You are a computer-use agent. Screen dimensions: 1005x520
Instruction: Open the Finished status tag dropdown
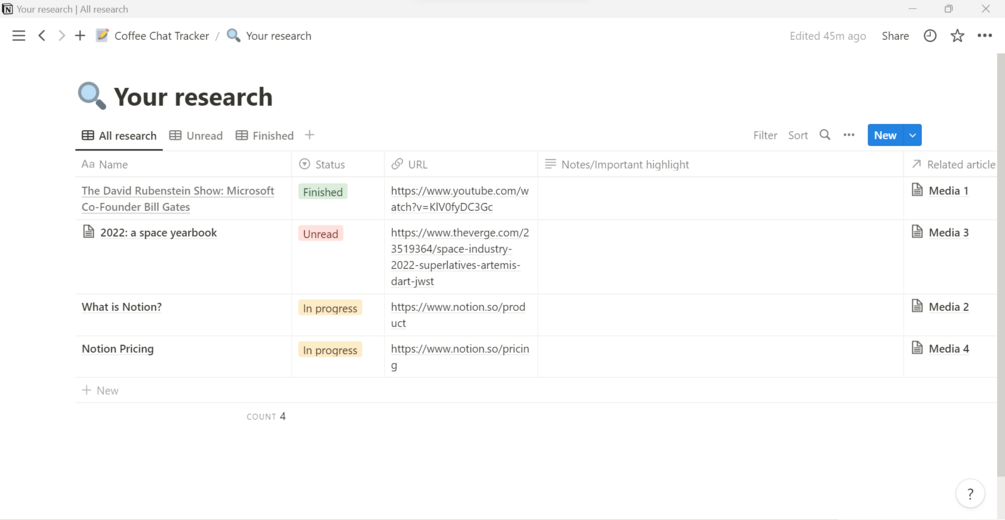point(323,192)
